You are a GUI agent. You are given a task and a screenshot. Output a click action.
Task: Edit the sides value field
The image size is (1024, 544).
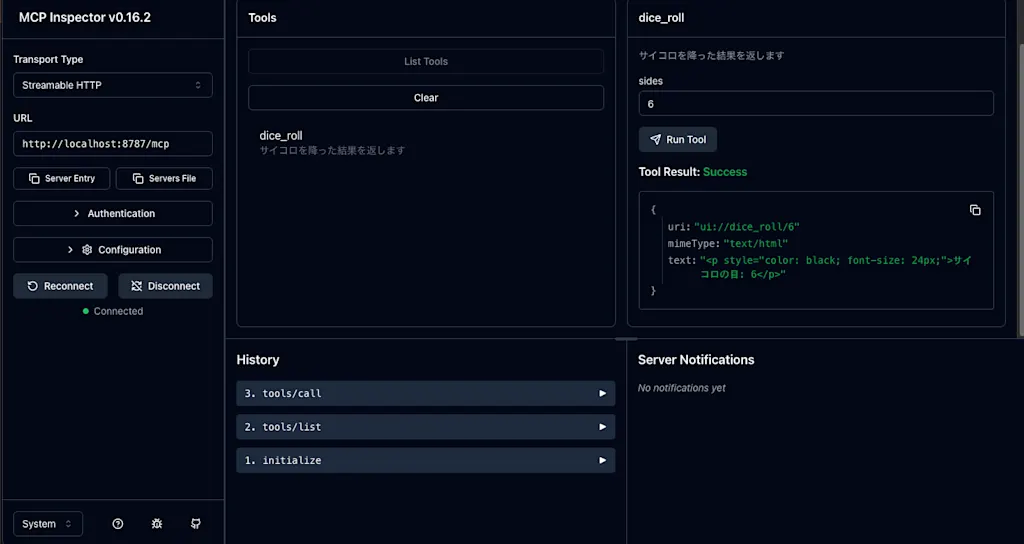coord(816,104)
